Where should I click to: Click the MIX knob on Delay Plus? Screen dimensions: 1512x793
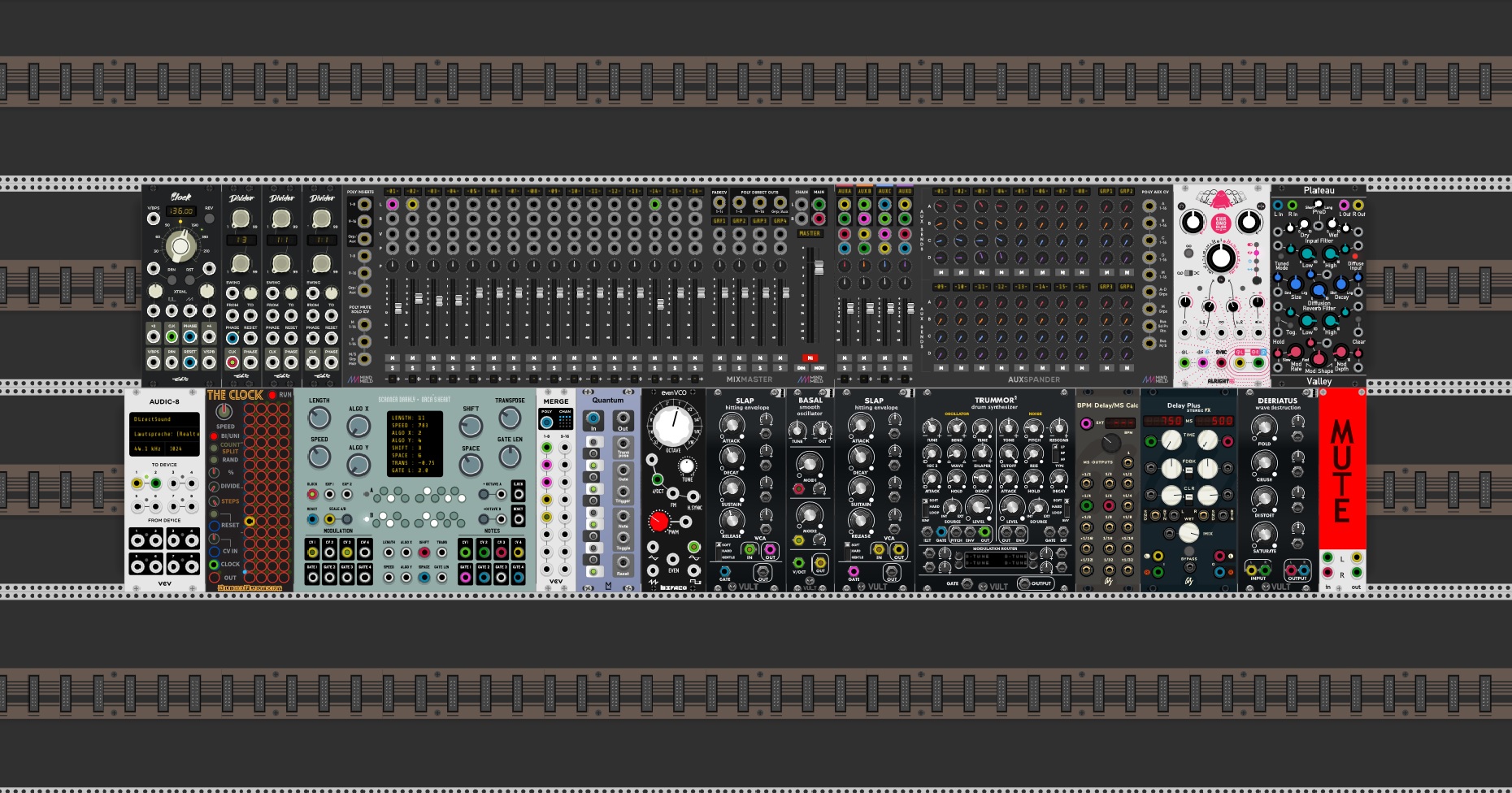click(x=1188, y=532)
